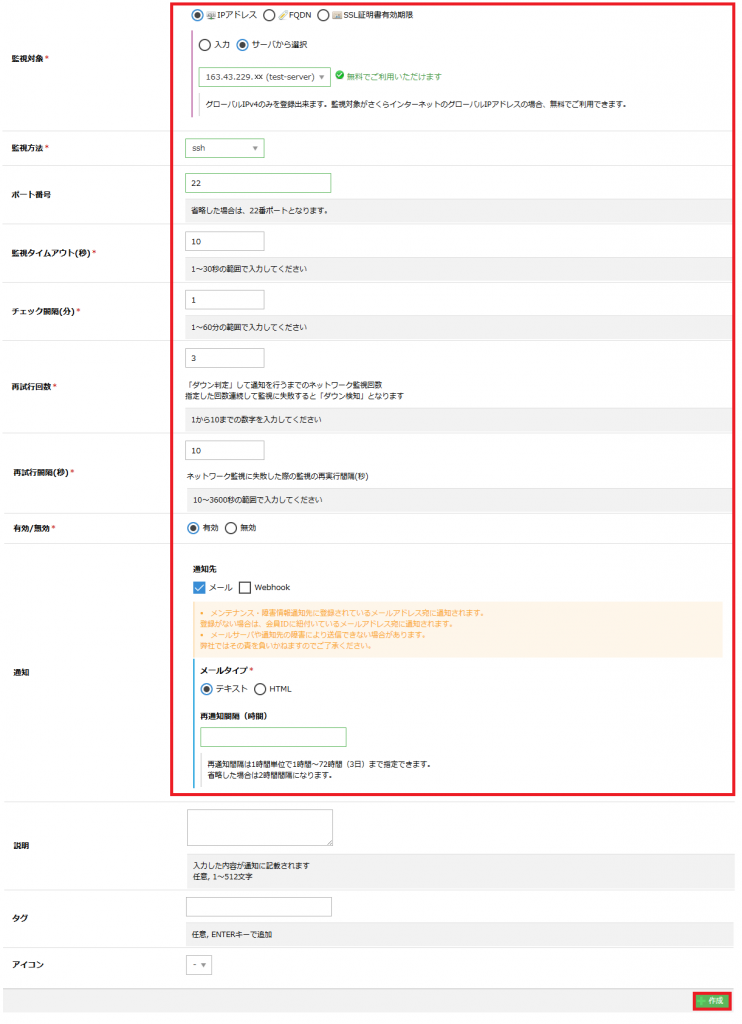Image resolution: width=742 pixels, height=1024 pixels.
Task: Click the タグ input field
Action: [259, 907]
